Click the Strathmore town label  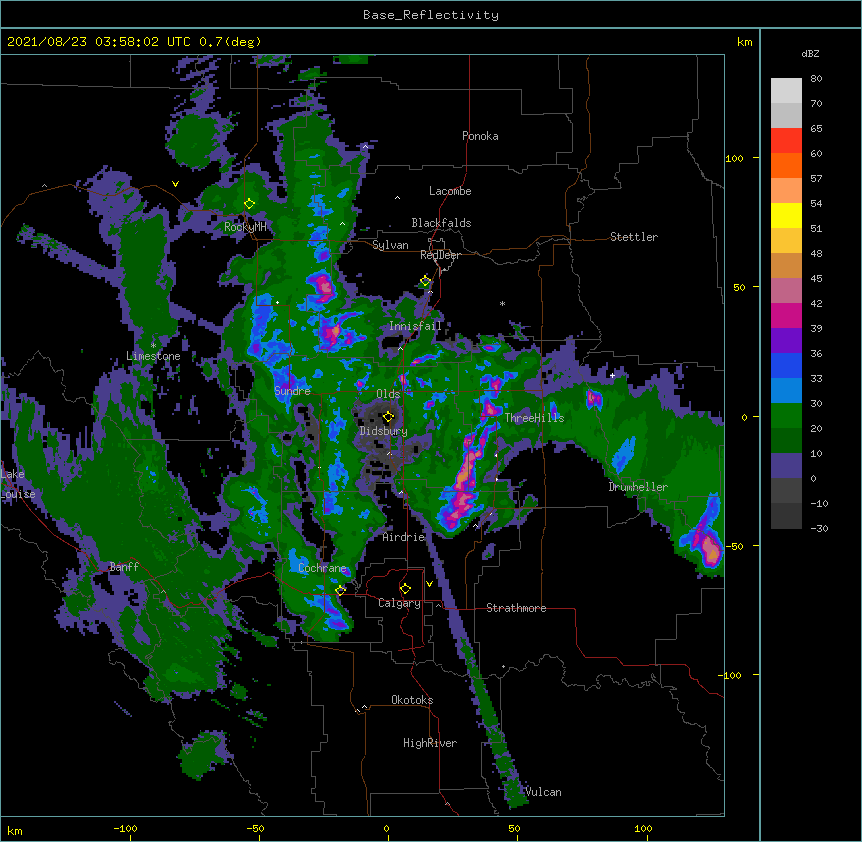[x=516, y=608]
